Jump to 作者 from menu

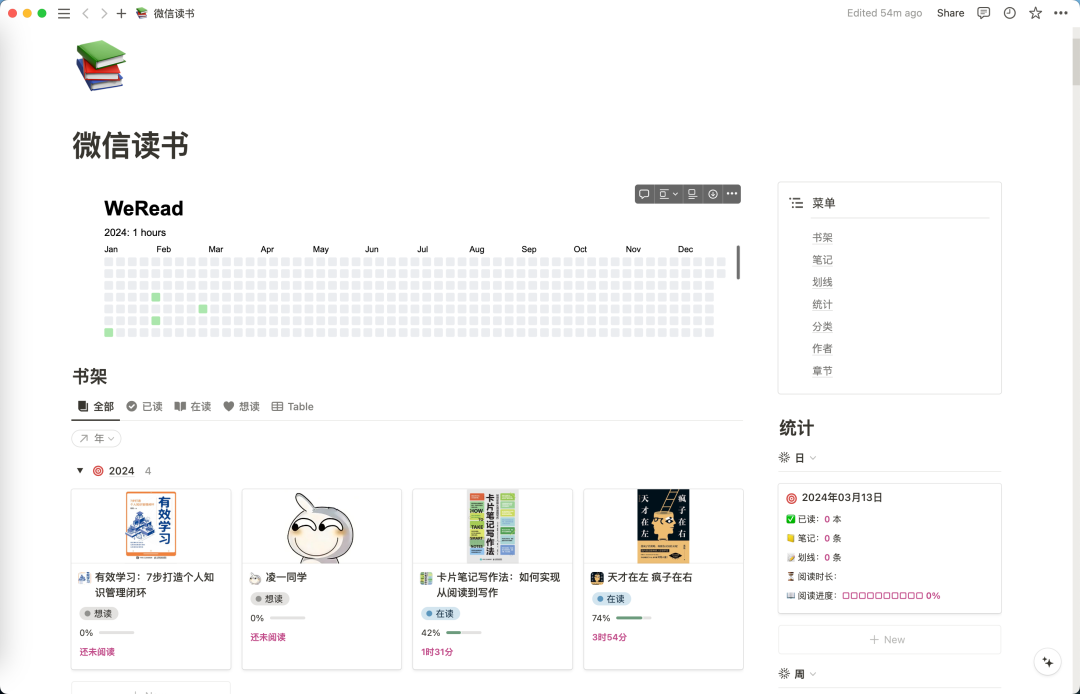[x=822, y=348]
